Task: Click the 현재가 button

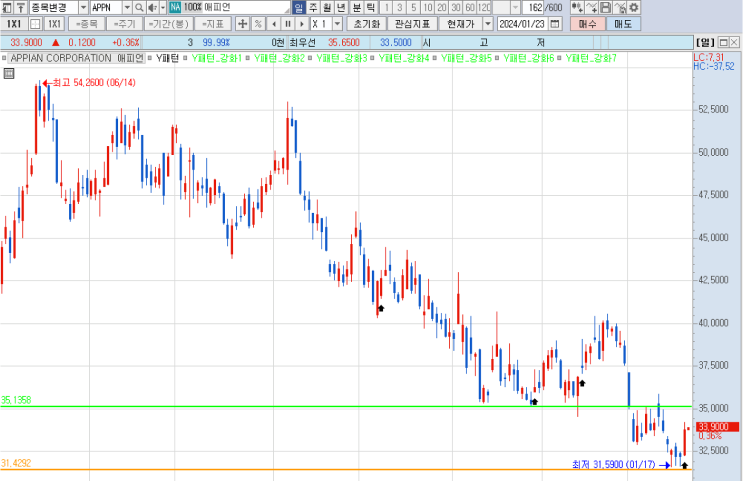Action: [x=461, y=24]
